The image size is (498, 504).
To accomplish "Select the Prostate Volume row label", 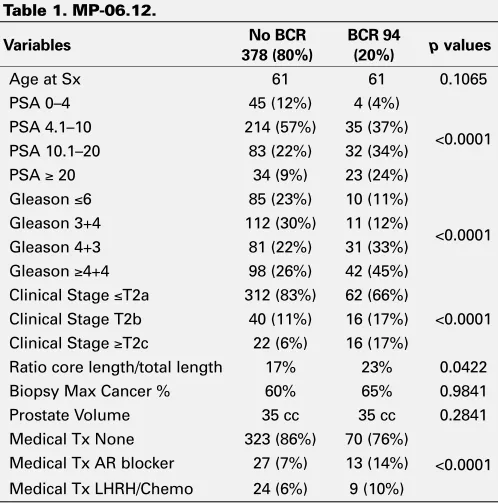I will coord(70,415).
